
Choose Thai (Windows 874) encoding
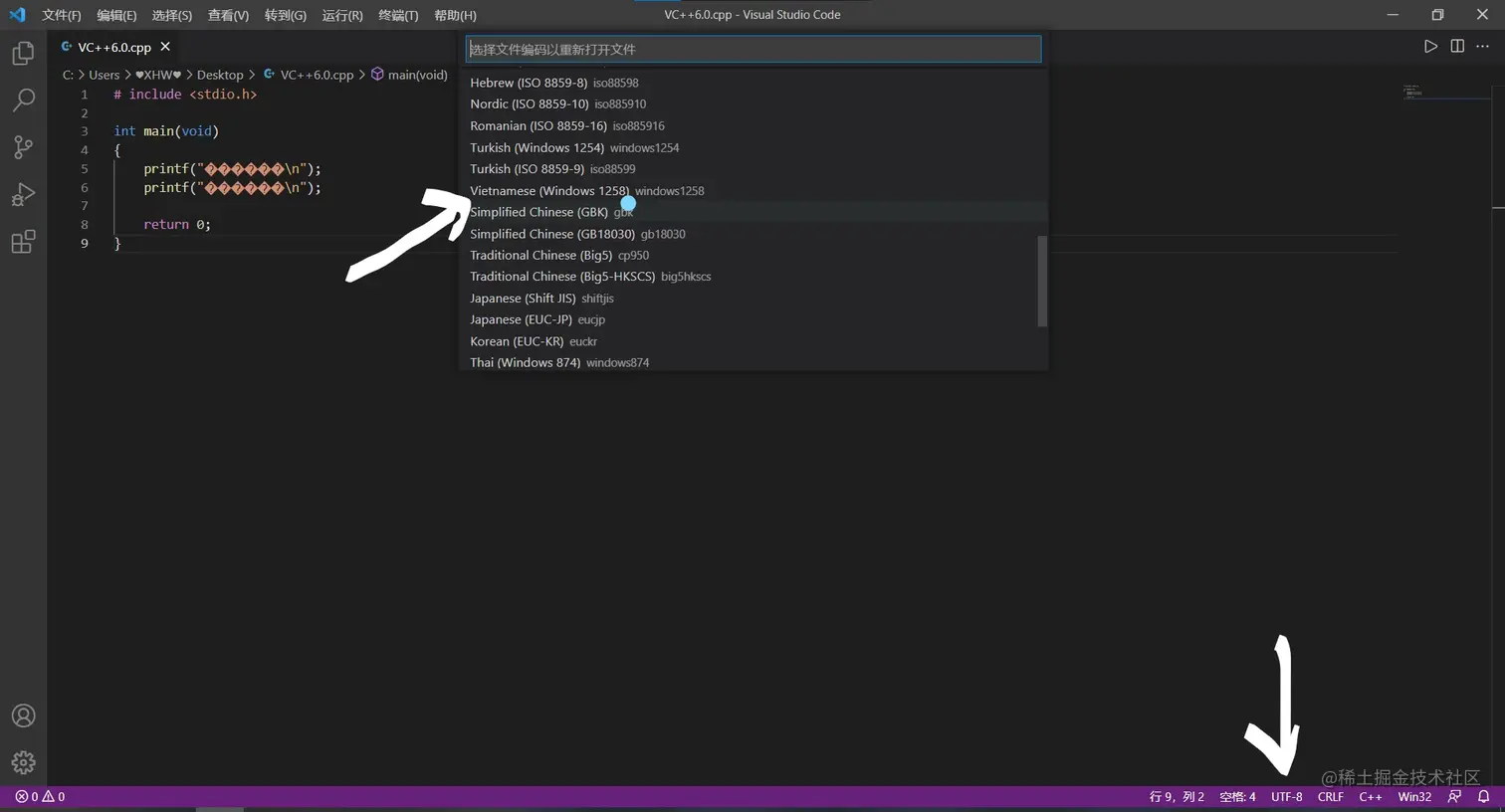point(753,362)
